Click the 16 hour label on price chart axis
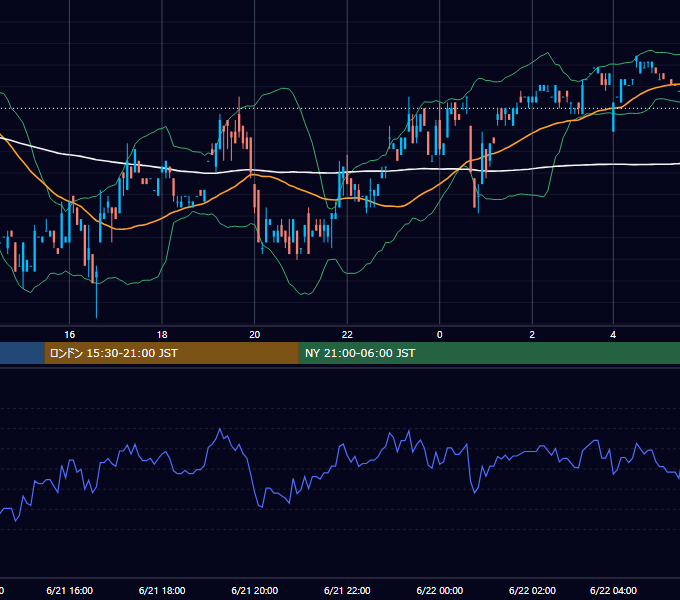 coord(69,335)
